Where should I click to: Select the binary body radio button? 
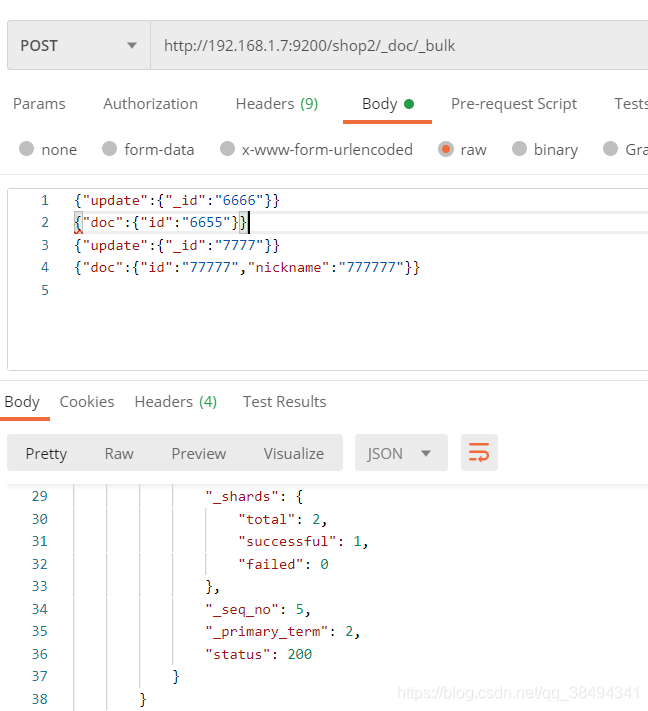[519, 149]
